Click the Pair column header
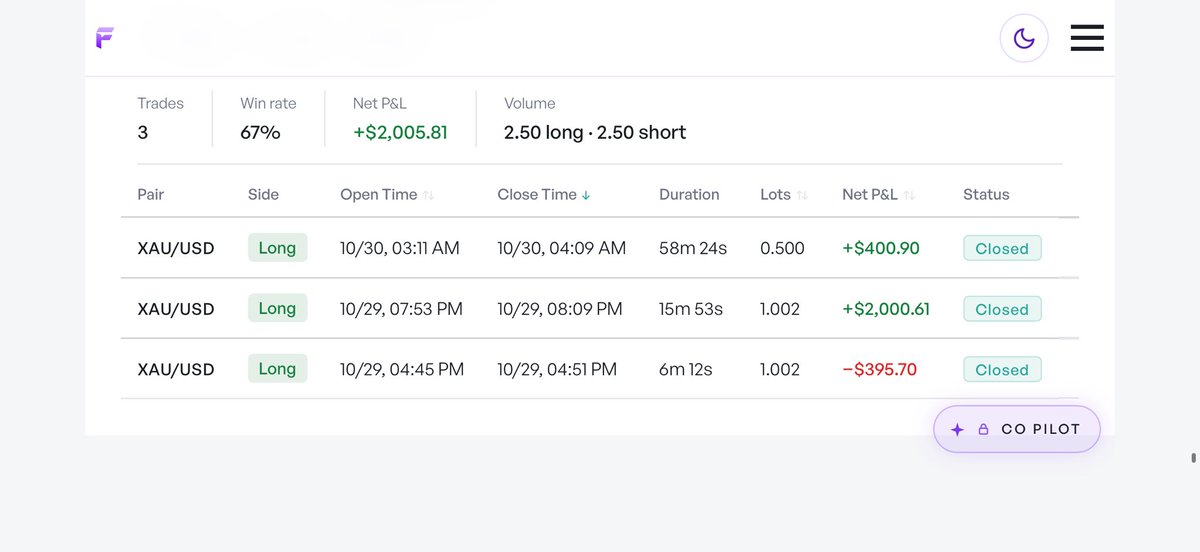Image resolution: width=1200 pixels, height=552 pixels. pos(151,194)
